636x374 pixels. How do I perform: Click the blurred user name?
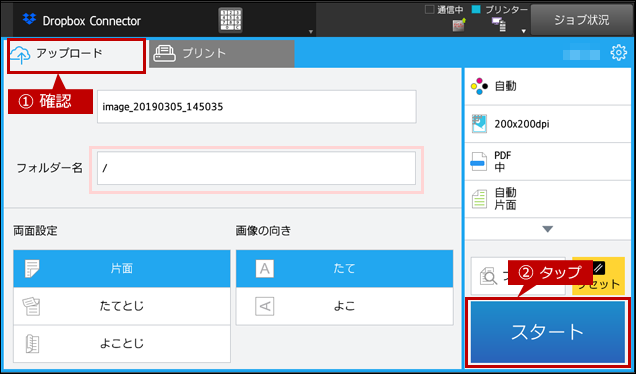[582, 54]
